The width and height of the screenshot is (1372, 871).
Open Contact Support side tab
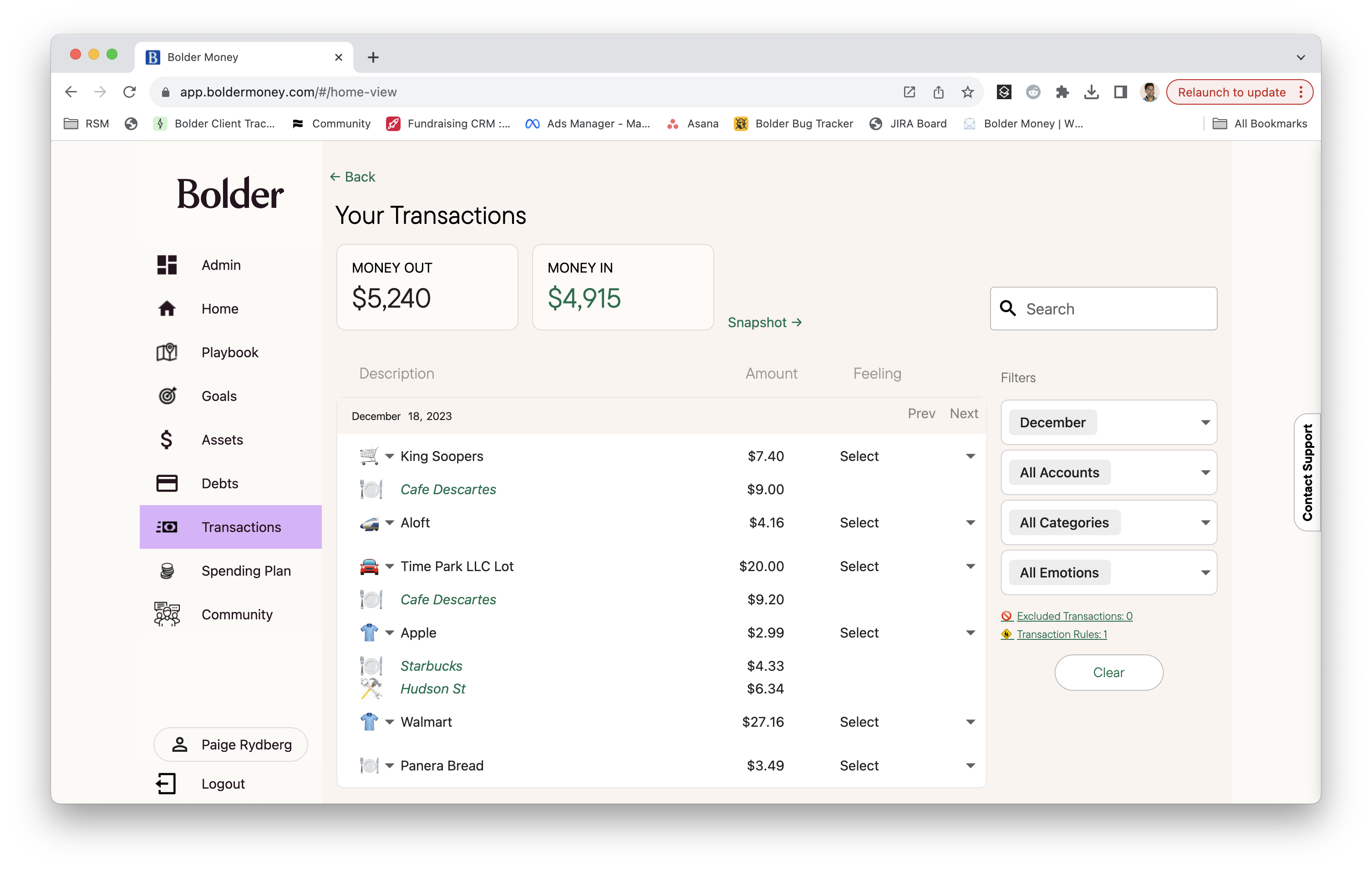1307,472
